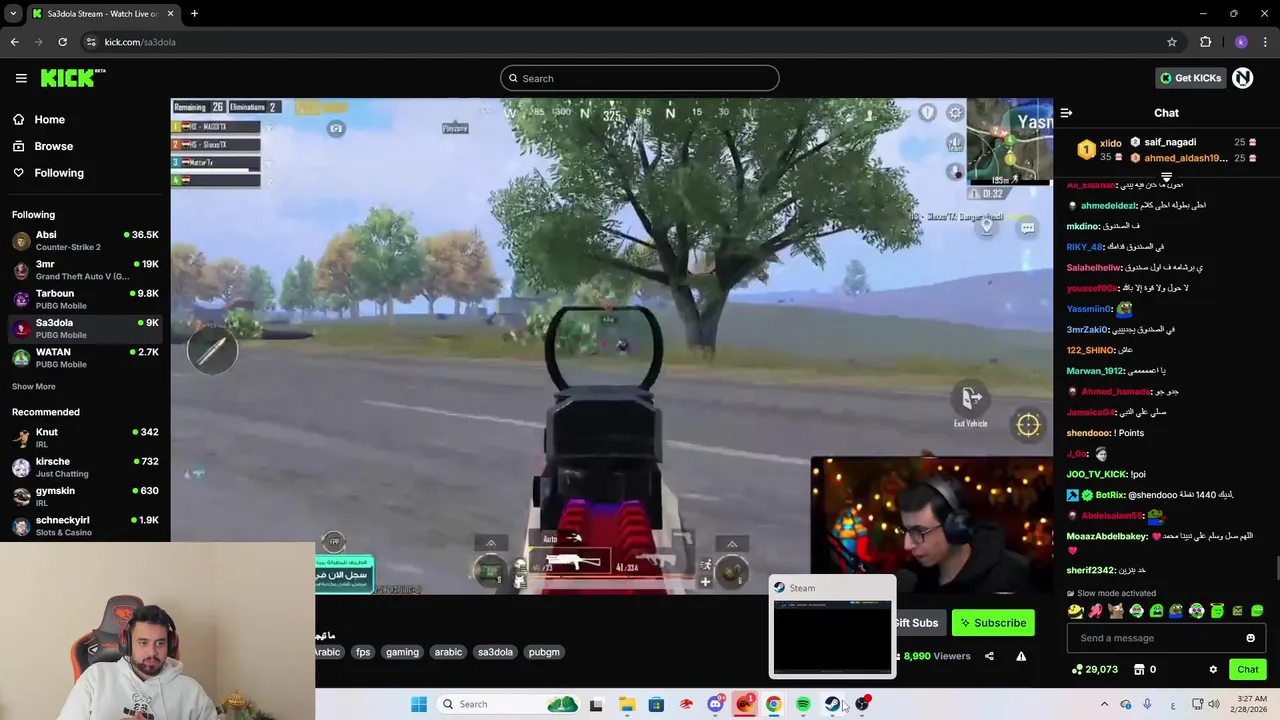Bookmark this page with the star icon

click(x=1172, y=42)
